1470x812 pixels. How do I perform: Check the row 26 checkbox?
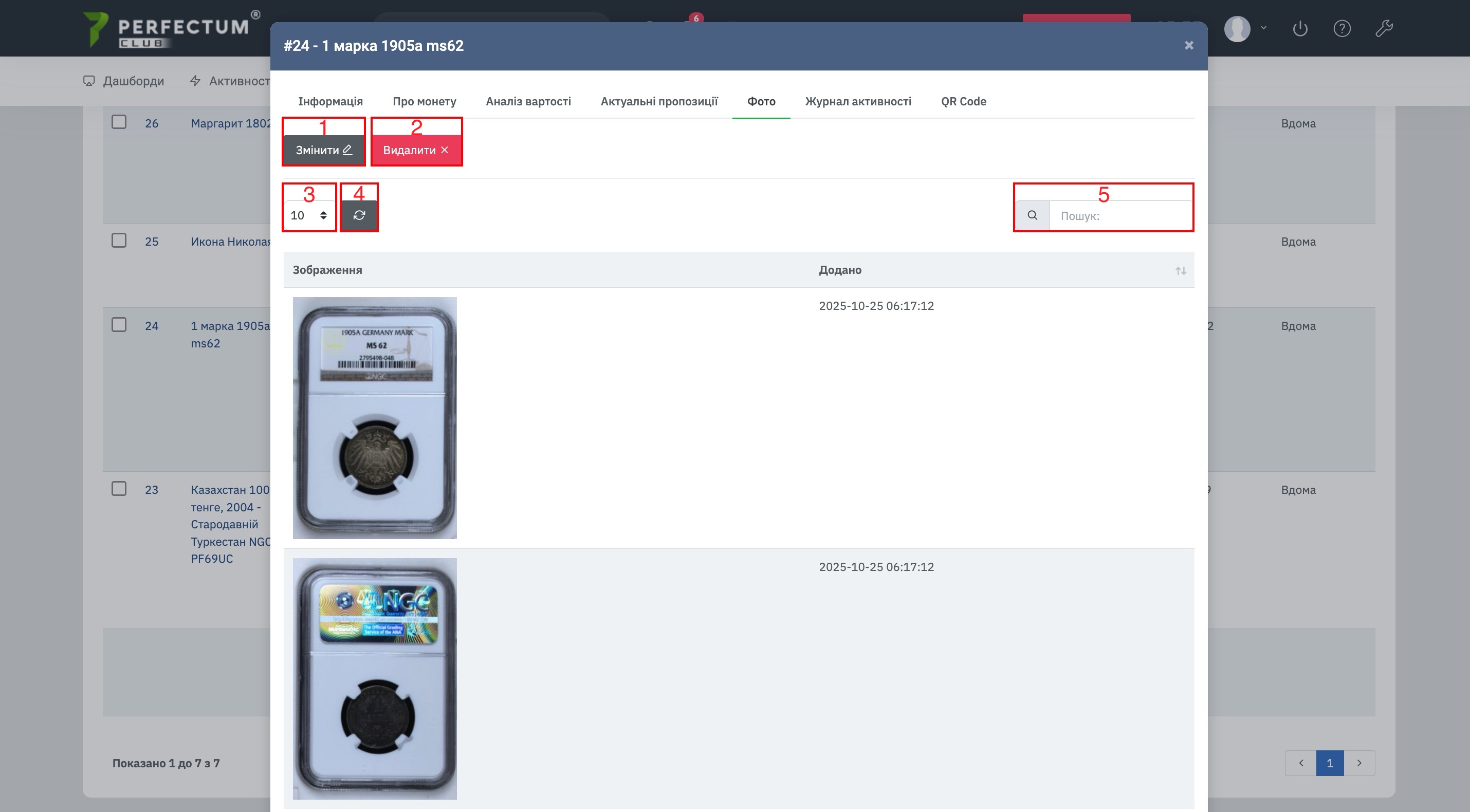[x=119, y=122]
